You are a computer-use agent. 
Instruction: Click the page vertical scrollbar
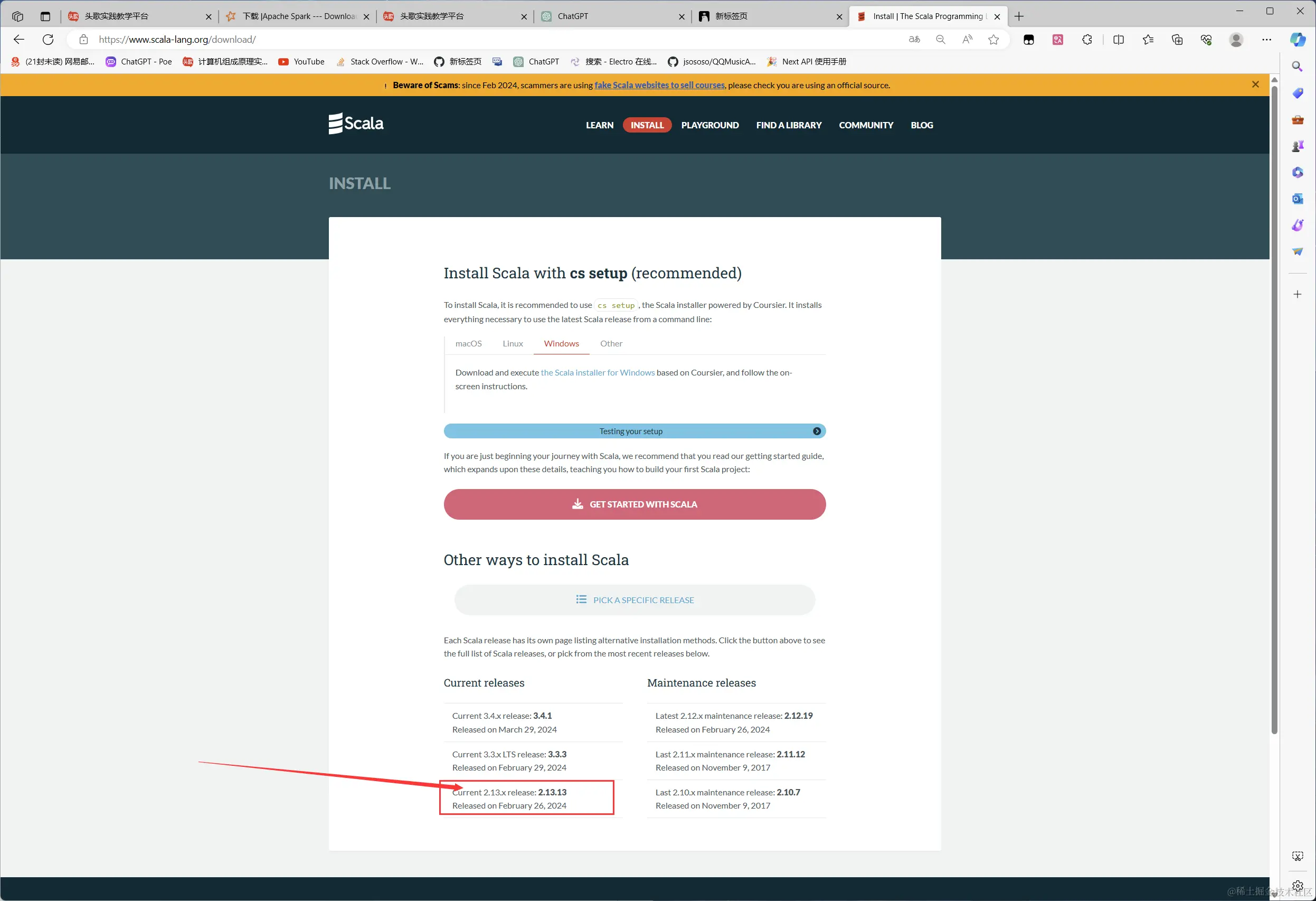1274,408
